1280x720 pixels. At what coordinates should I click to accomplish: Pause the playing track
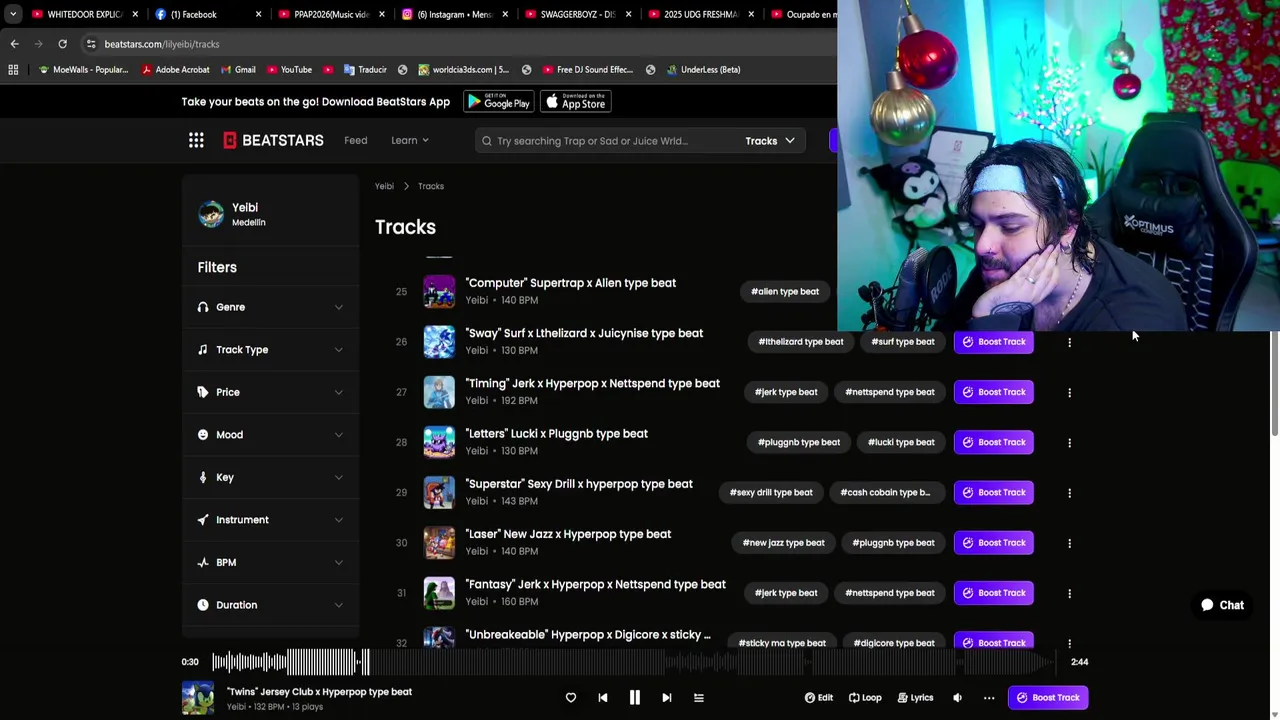tap(634, 698)
